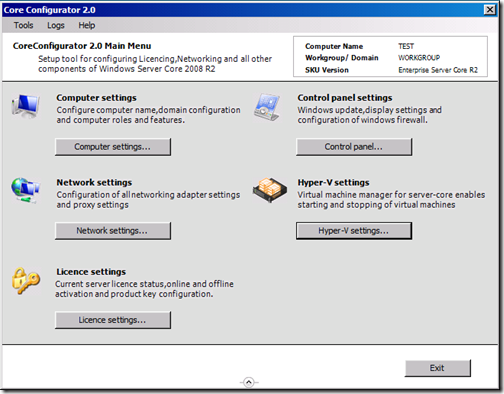Click the Licence settings heading
Image resolution: width=504 pixels, height=394 pixels.
(91, 272)
